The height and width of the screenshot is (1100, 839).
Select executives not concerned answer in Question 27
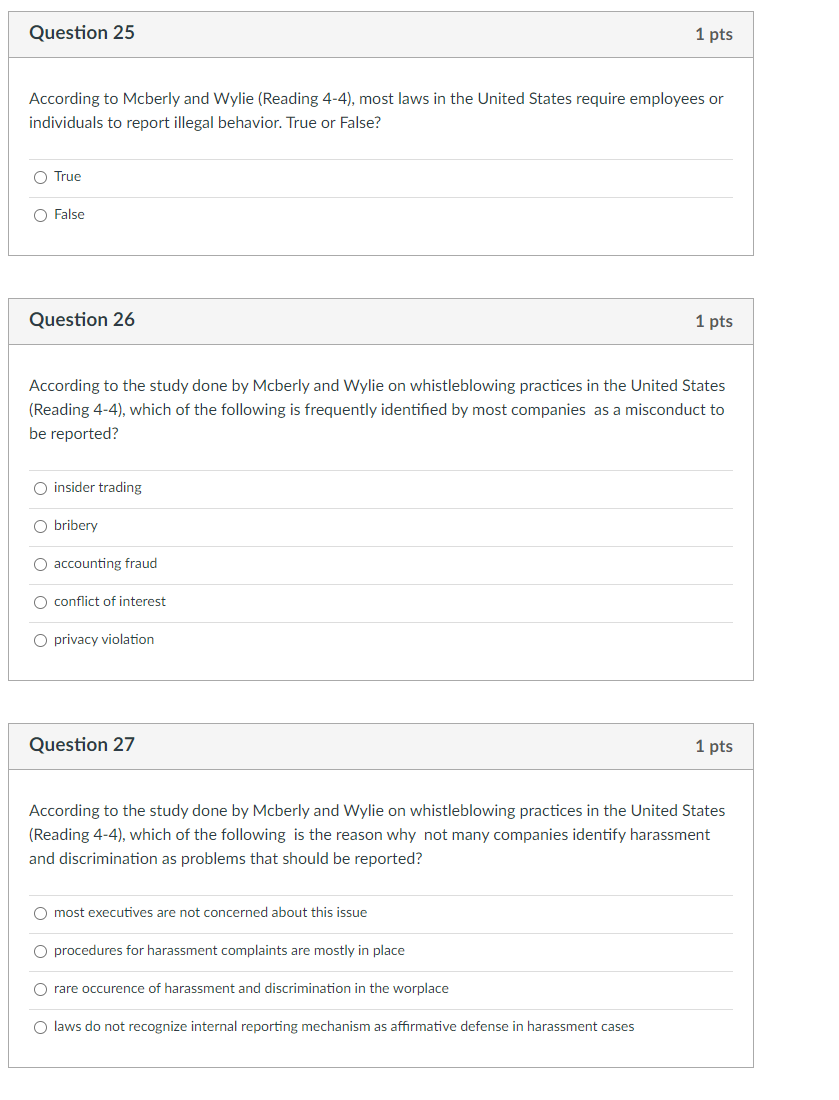pyautogui.click(x=40, y=913)
